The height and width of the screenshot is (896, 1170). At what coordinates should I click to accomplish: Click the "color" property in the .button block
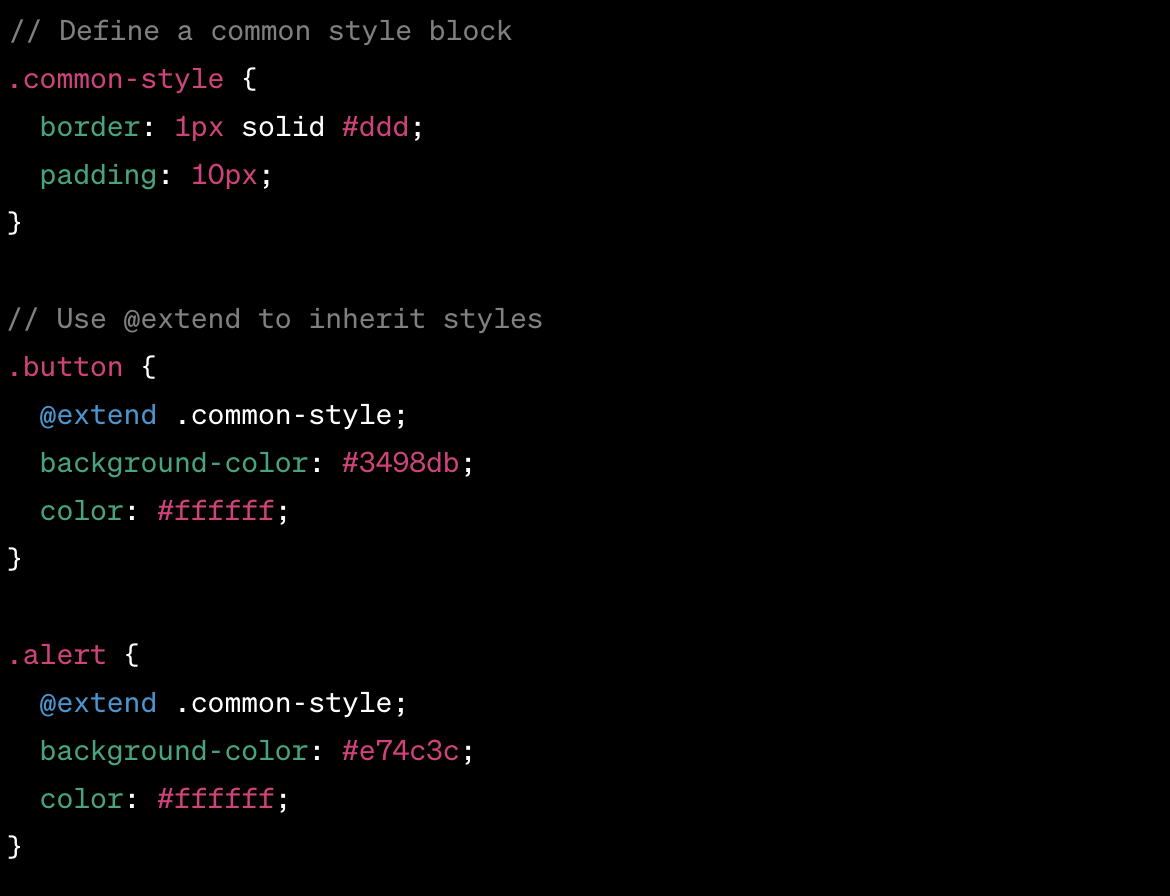(x=81, y=511)
